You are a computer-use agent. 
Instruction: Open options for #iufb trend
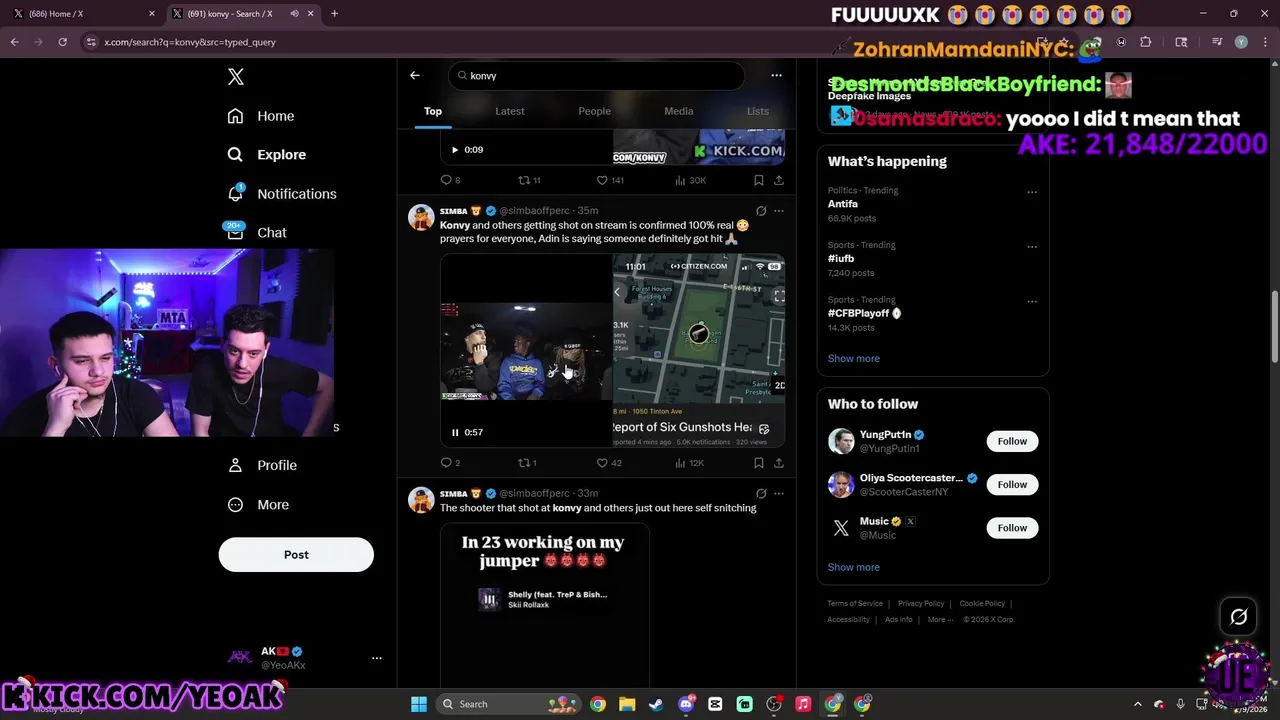[1032, 247]
